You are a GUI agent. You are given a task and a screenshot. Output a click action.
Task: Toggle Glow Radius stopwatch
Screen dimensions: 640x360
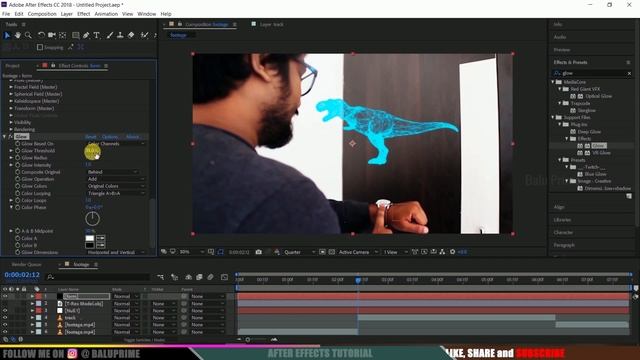tap(18, 158)
